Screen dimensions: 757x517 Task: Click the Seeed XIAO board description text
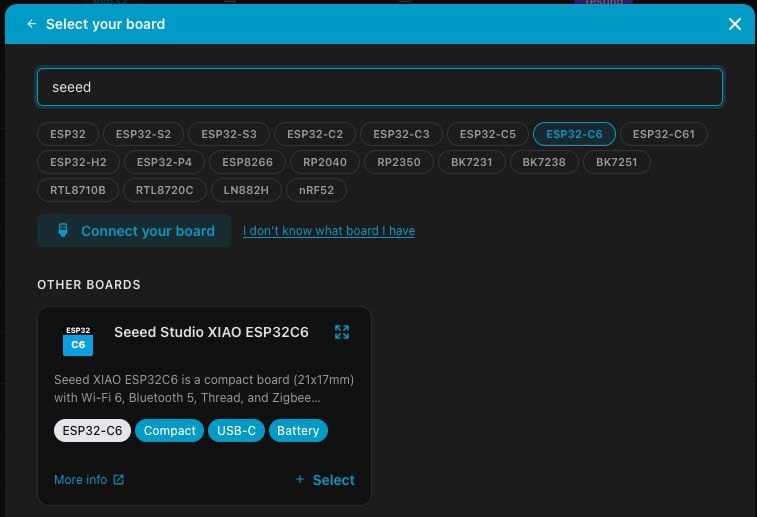click(204, 389)
